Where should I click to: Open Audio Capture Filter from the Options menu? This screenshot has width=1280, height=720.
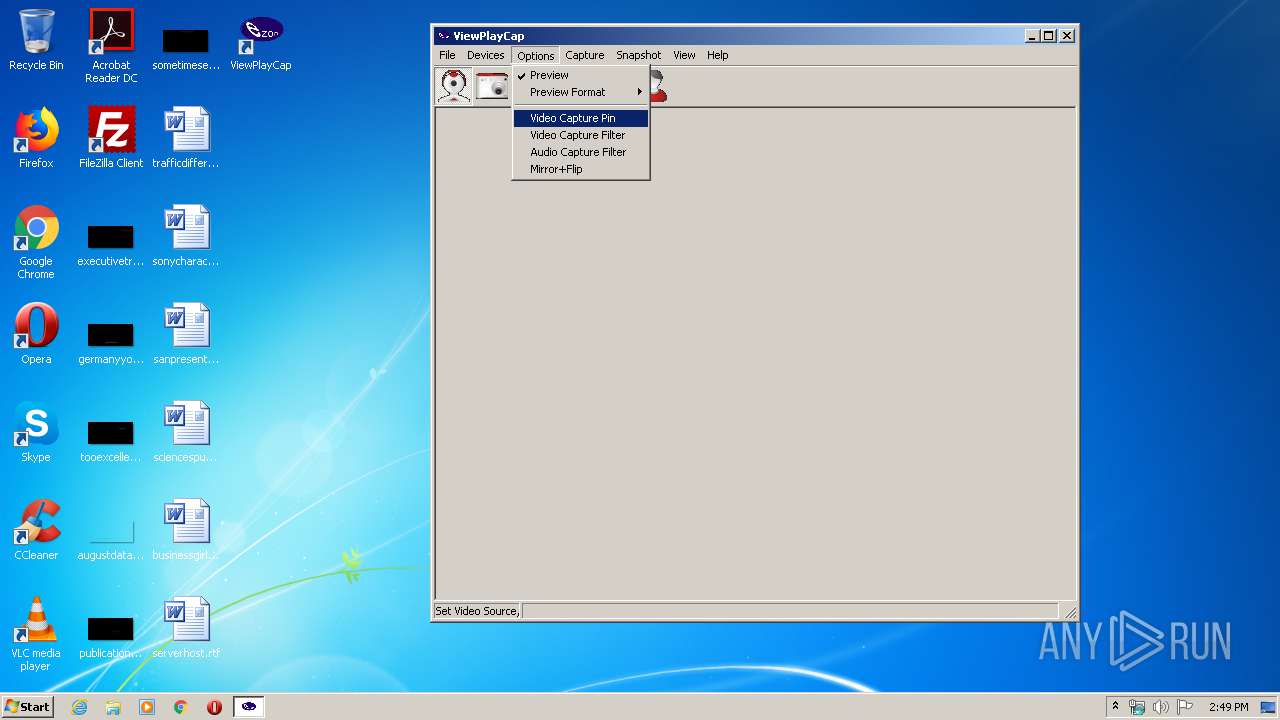tap(580, 152)
